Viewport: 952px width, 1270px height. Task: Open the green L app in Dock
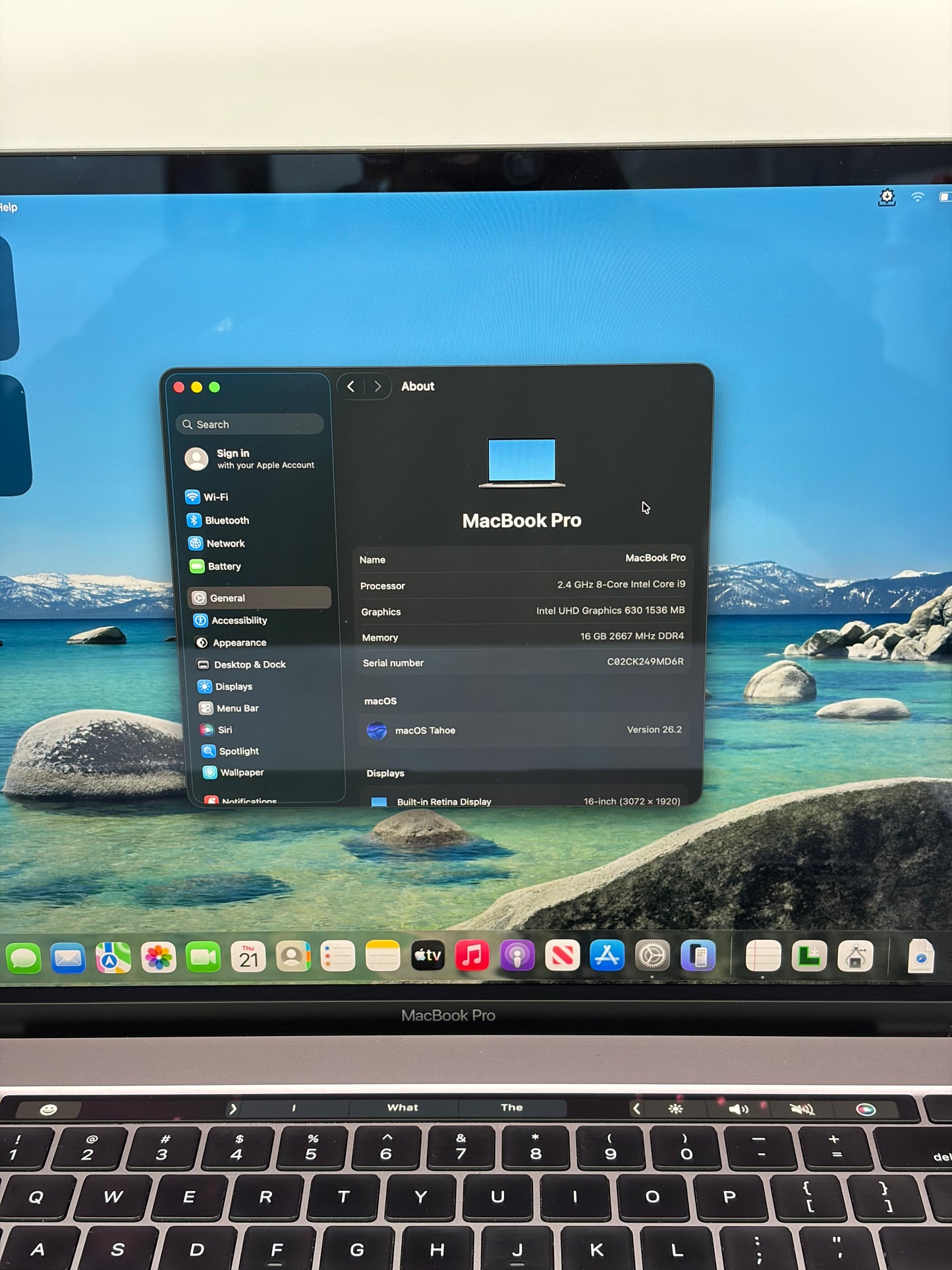click(x=809, y=956)
